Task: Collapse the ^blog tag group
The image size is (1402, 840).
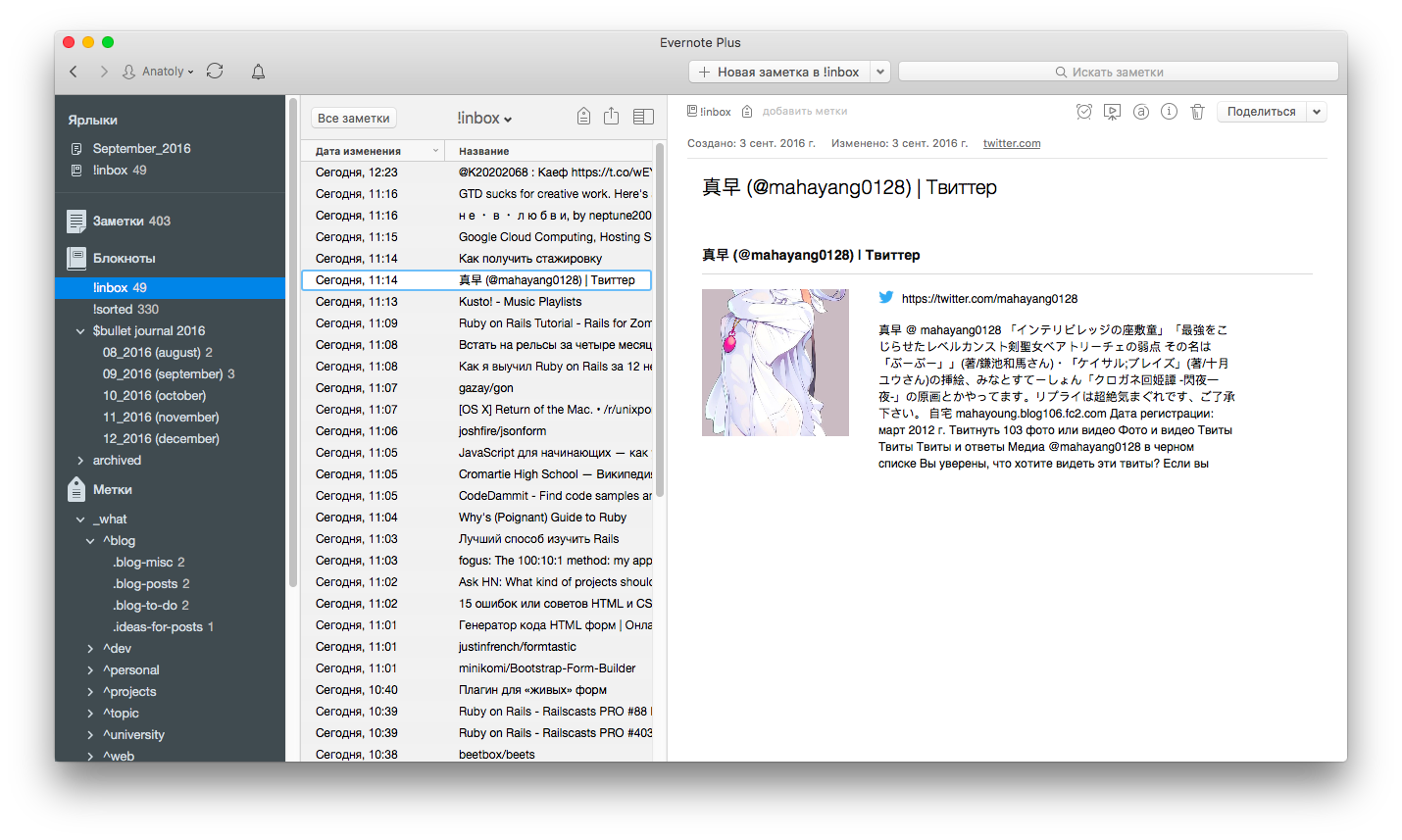Action: point(90,541)
